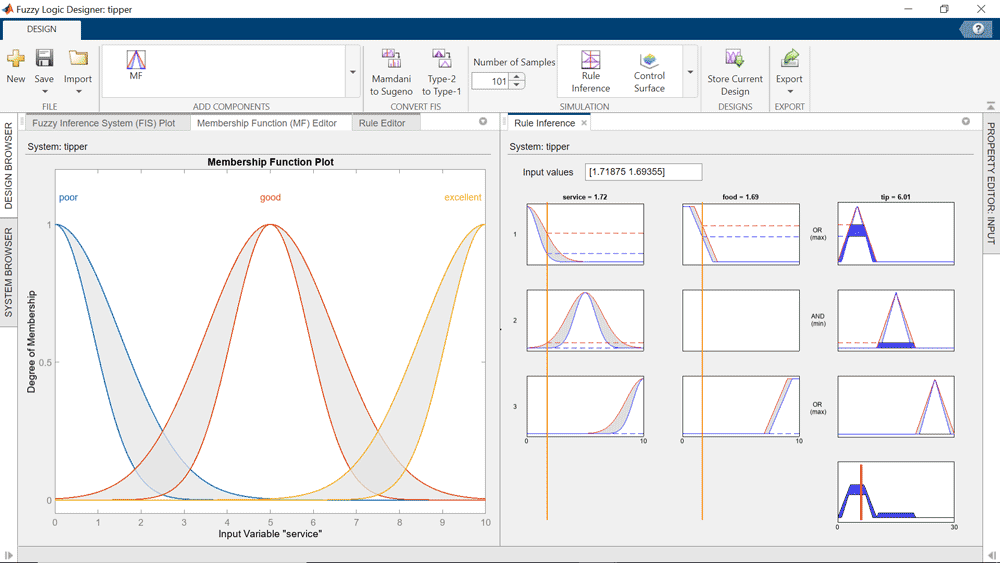
Task: Click the empty rule 2 food plot
Action: click(x=740, y=320)
